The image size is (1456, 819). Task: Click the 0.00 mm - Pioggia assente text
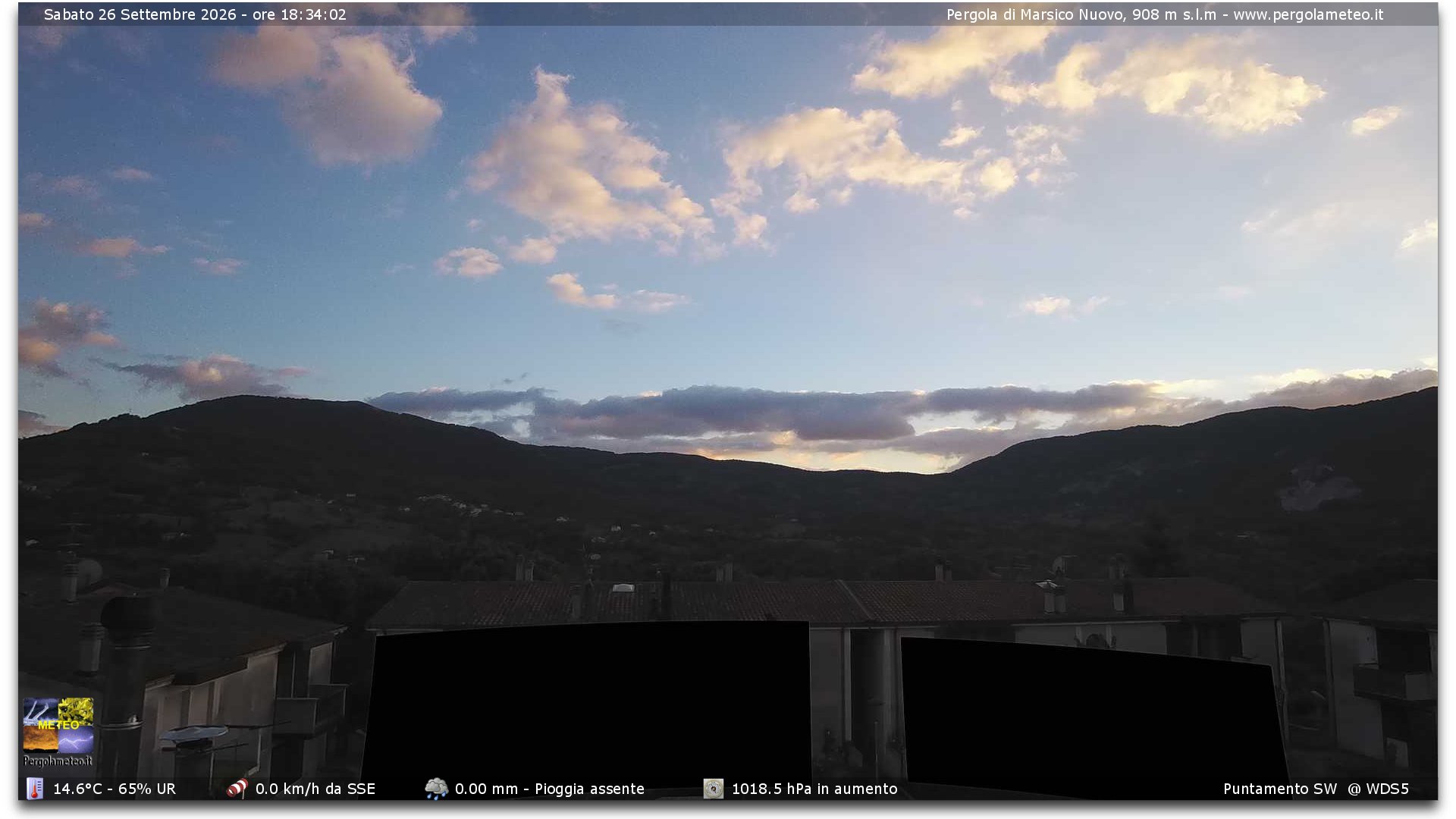[x=550, y=789]
